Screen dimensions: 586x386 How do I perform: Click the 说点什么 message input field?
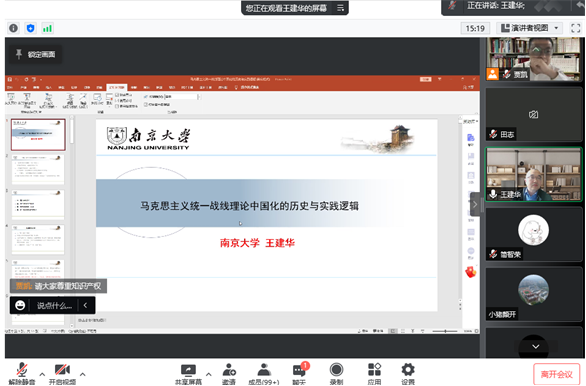[54, 306]
